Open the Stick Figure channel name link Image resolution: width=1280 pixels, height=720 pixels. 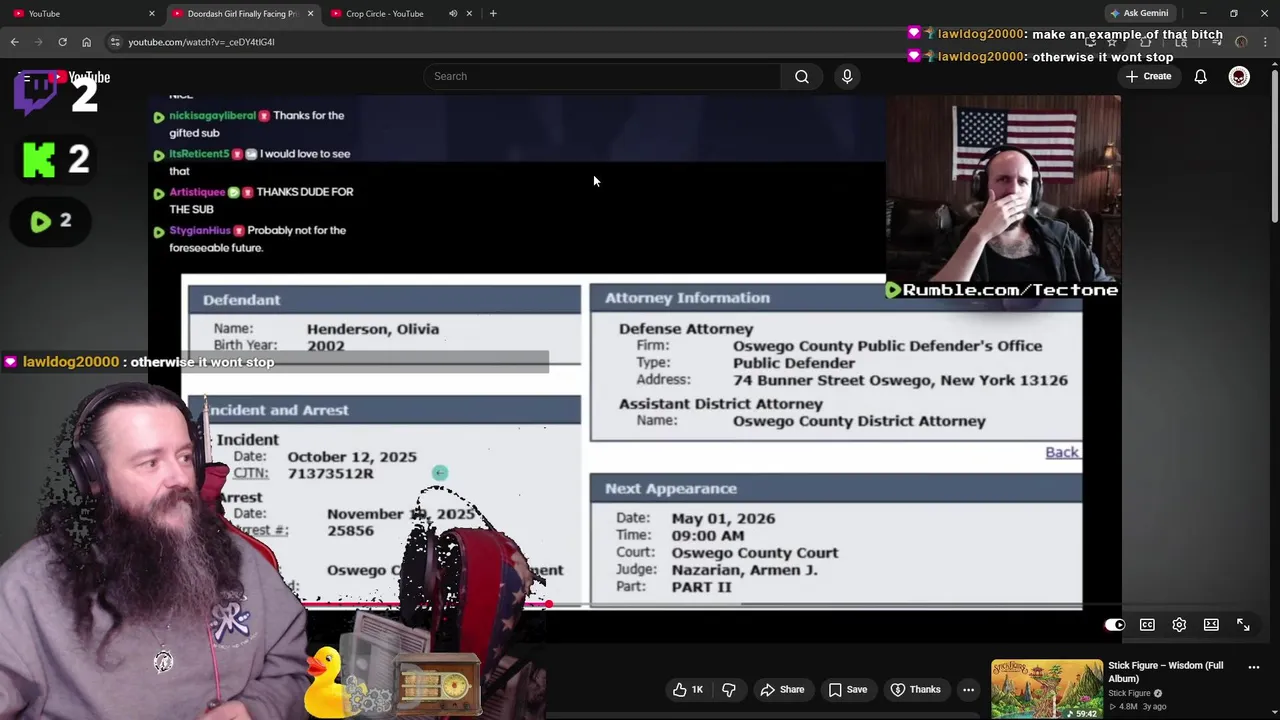[1129, 693]
